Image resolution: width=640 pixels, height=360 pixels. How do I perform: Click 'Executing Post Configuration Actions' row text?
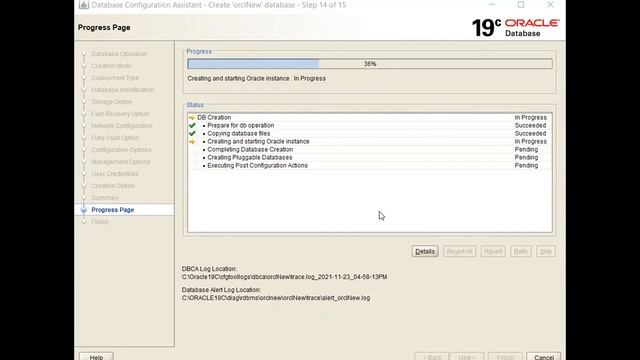(x=257, y=165)
